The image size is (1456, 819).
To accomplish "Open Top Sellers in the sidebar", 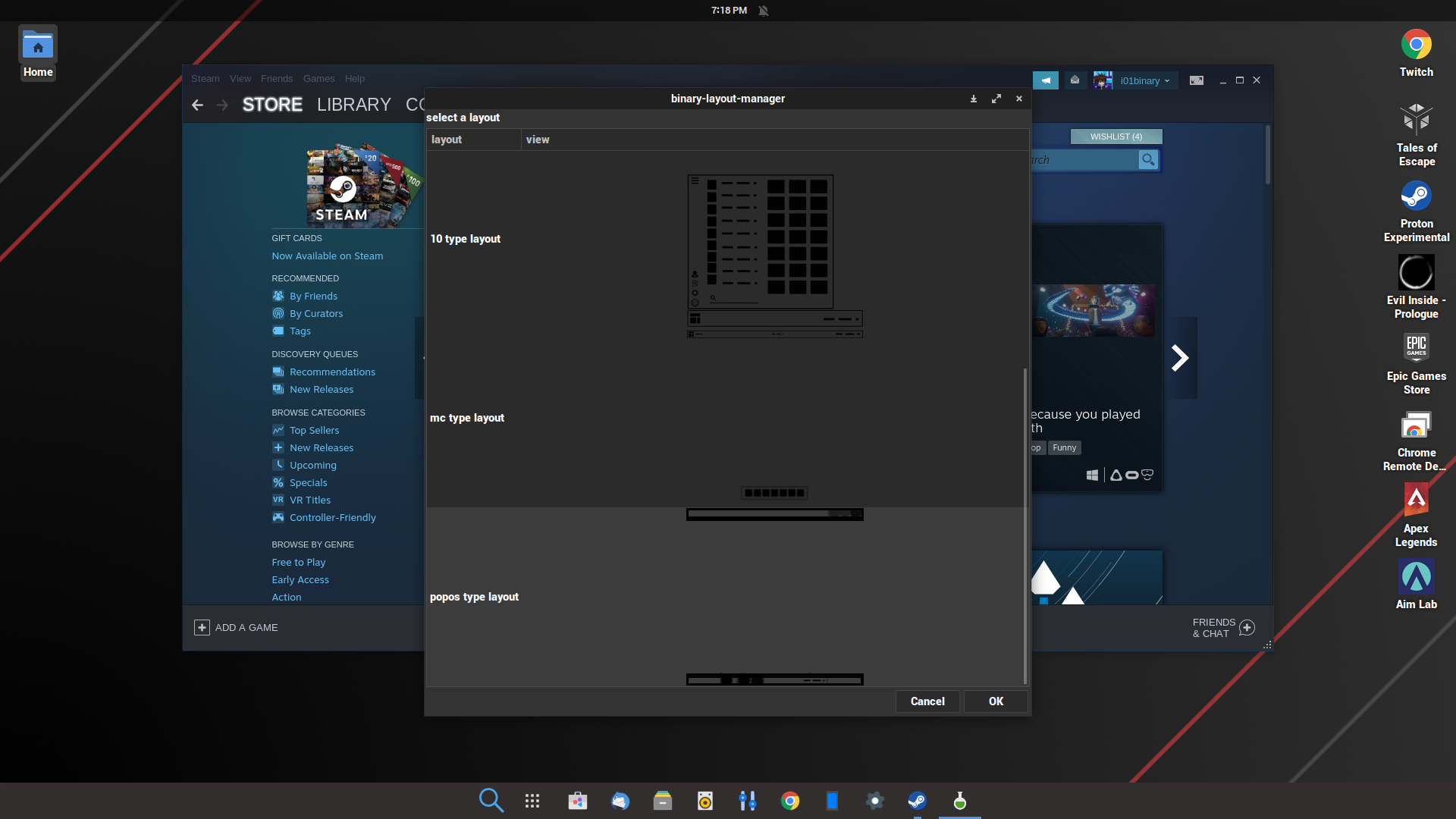I will click(x=314, y=430).
